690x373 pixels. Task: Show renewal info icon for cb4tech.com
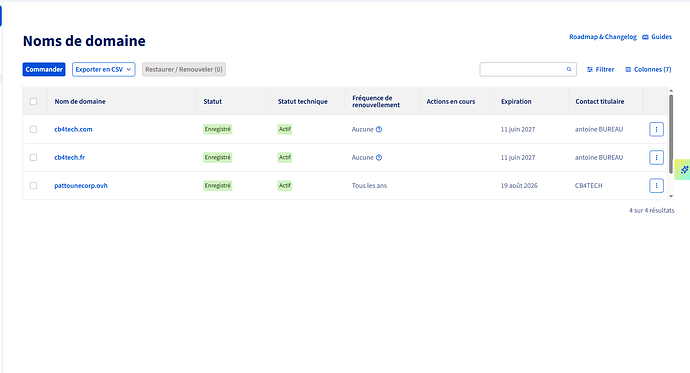pyautogui.click(x=379, y=129)
